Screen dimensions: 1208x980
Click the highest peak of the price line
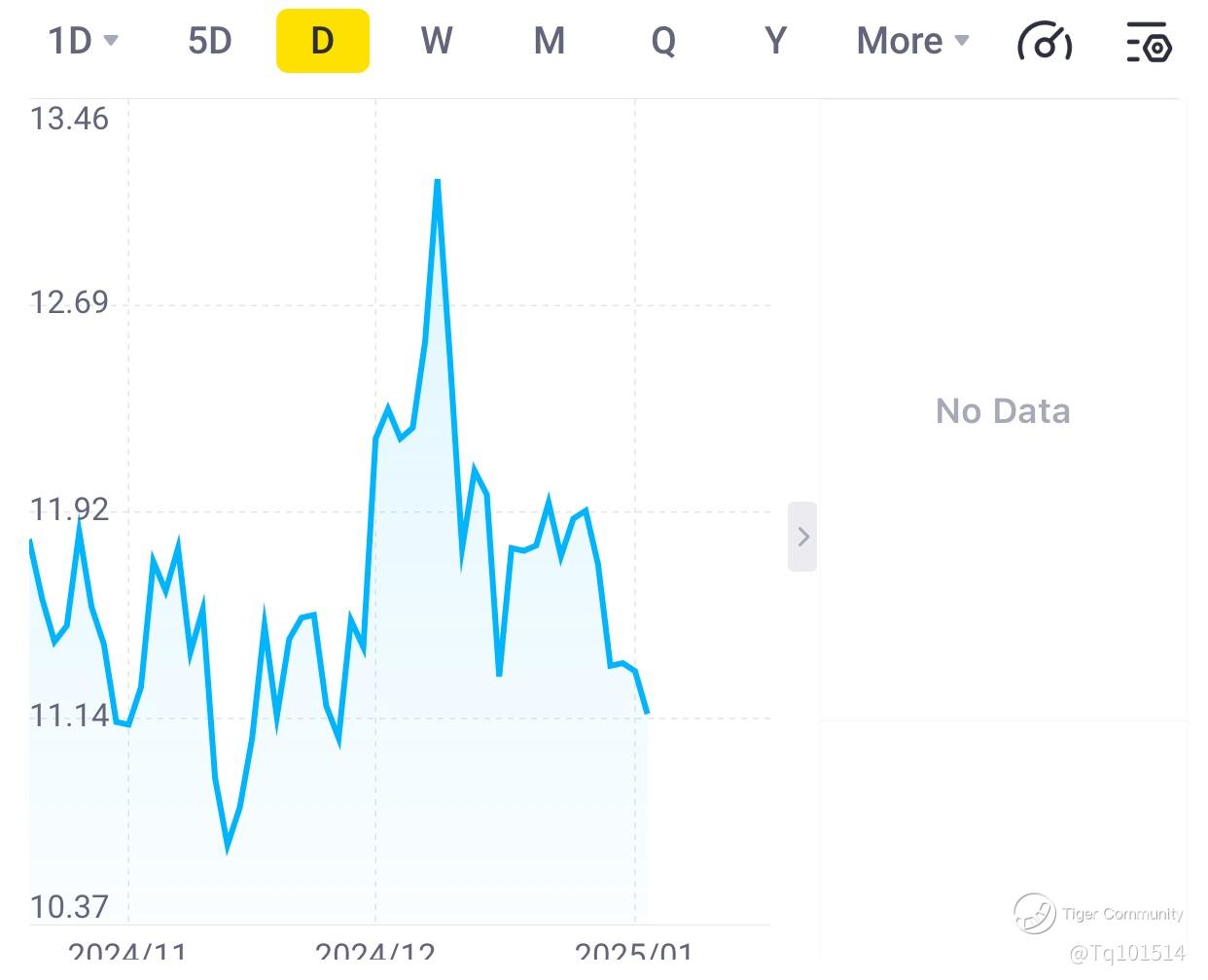[x=438, y=181]
